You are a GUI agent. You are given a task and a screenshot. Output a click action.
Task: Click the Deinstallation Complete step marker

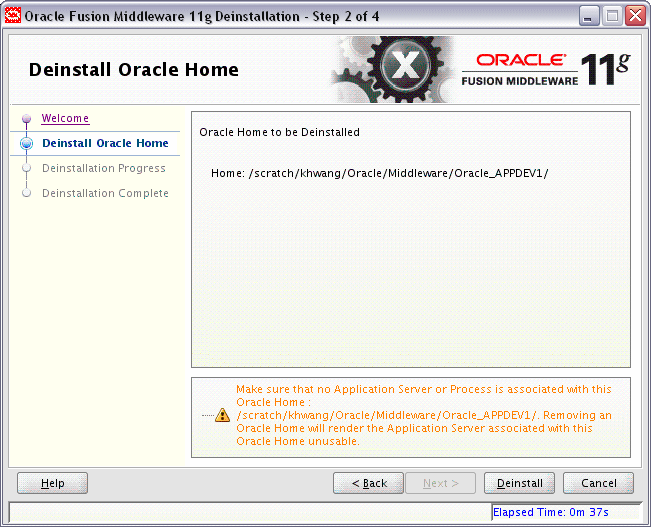coord(27,193)
